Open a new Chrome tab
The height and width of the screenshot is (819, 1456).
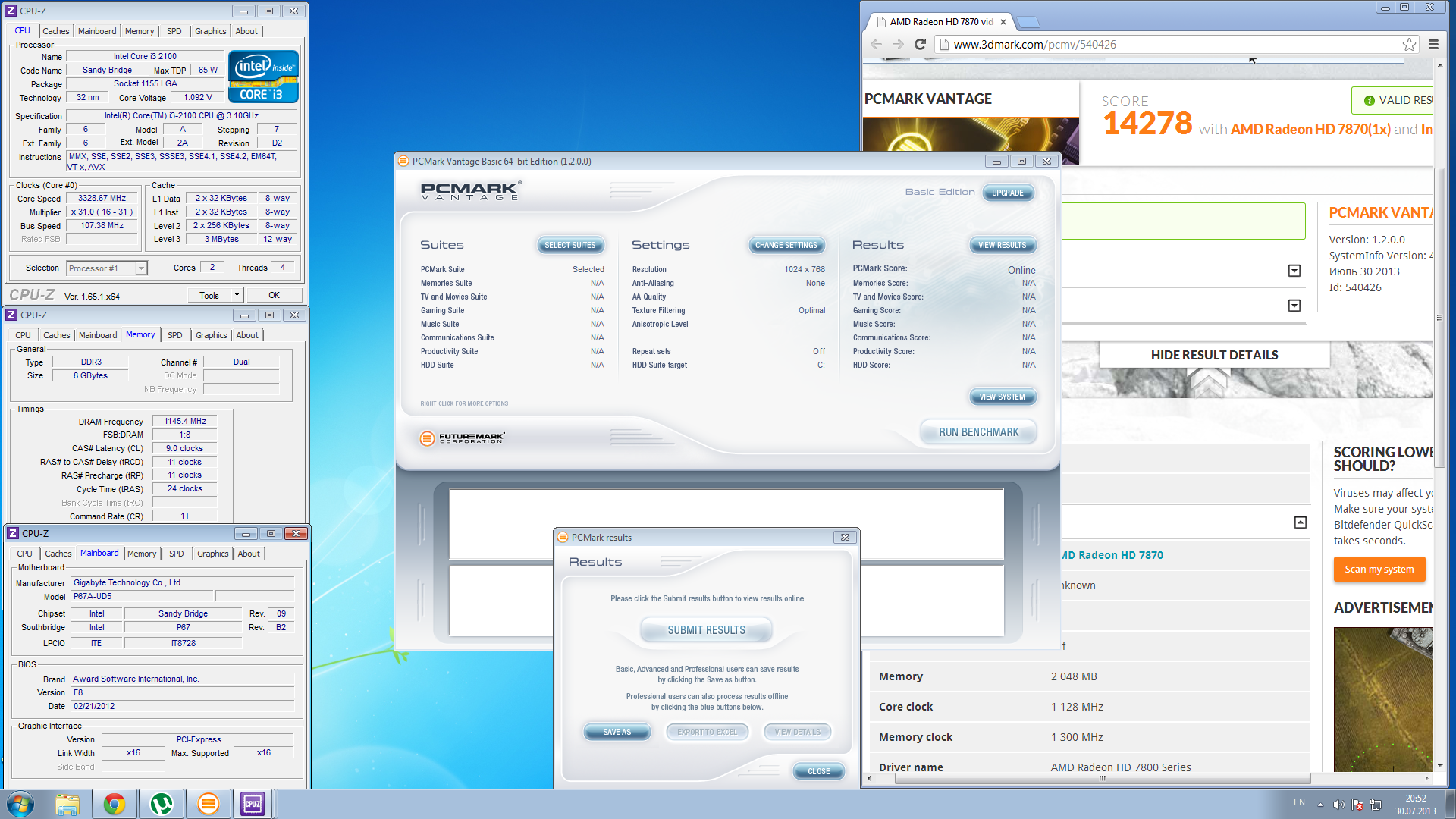pyautogui.click(x=1027, y=22)
